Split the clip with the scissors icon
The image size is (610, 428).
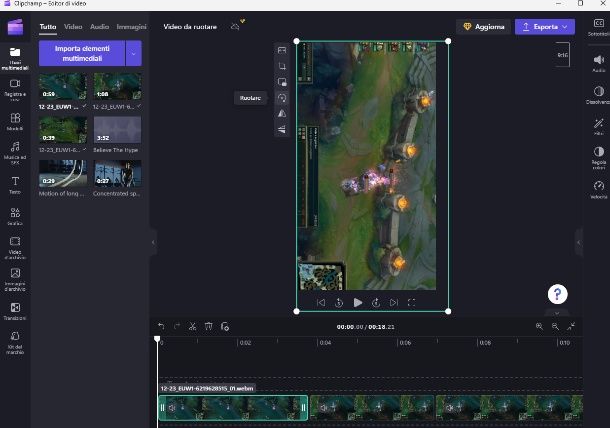193,326
